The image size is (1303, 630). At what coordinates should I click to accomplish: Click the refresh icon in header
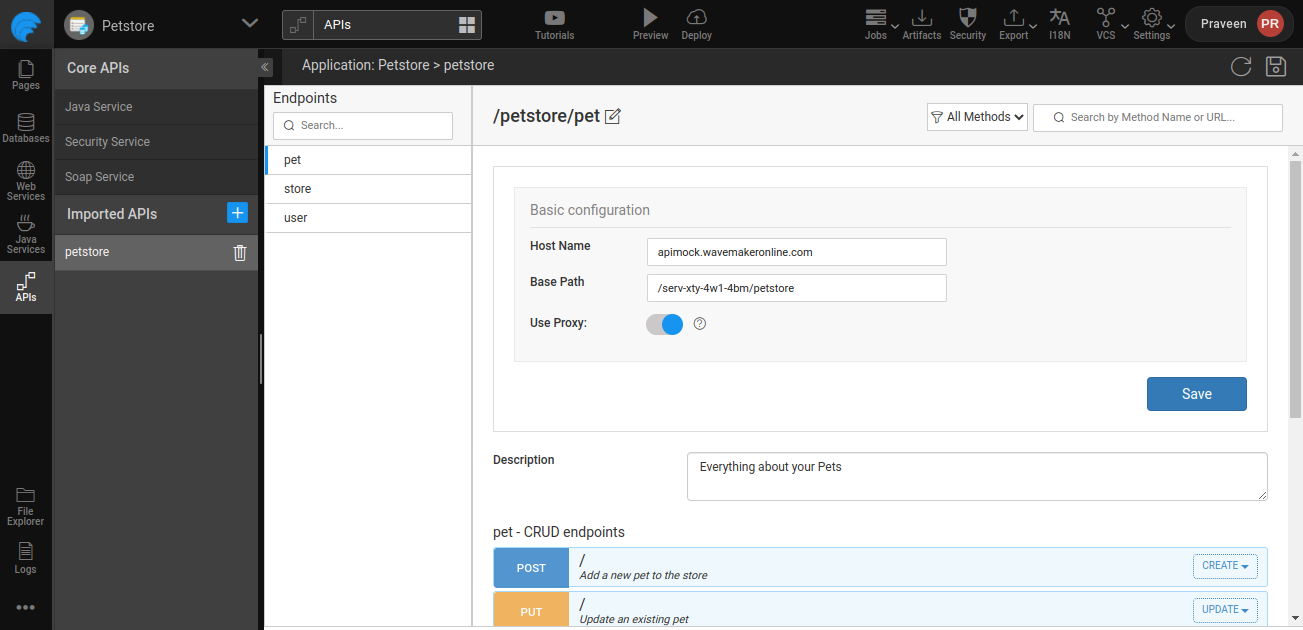[1241, 67]
